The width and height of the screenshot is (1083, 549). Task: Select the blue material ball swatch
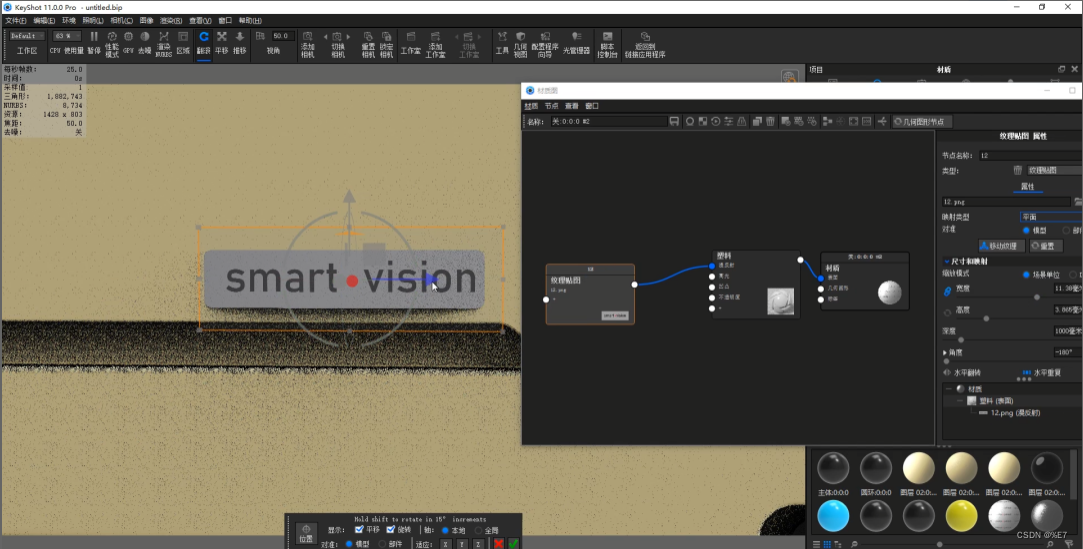(833, 516)
